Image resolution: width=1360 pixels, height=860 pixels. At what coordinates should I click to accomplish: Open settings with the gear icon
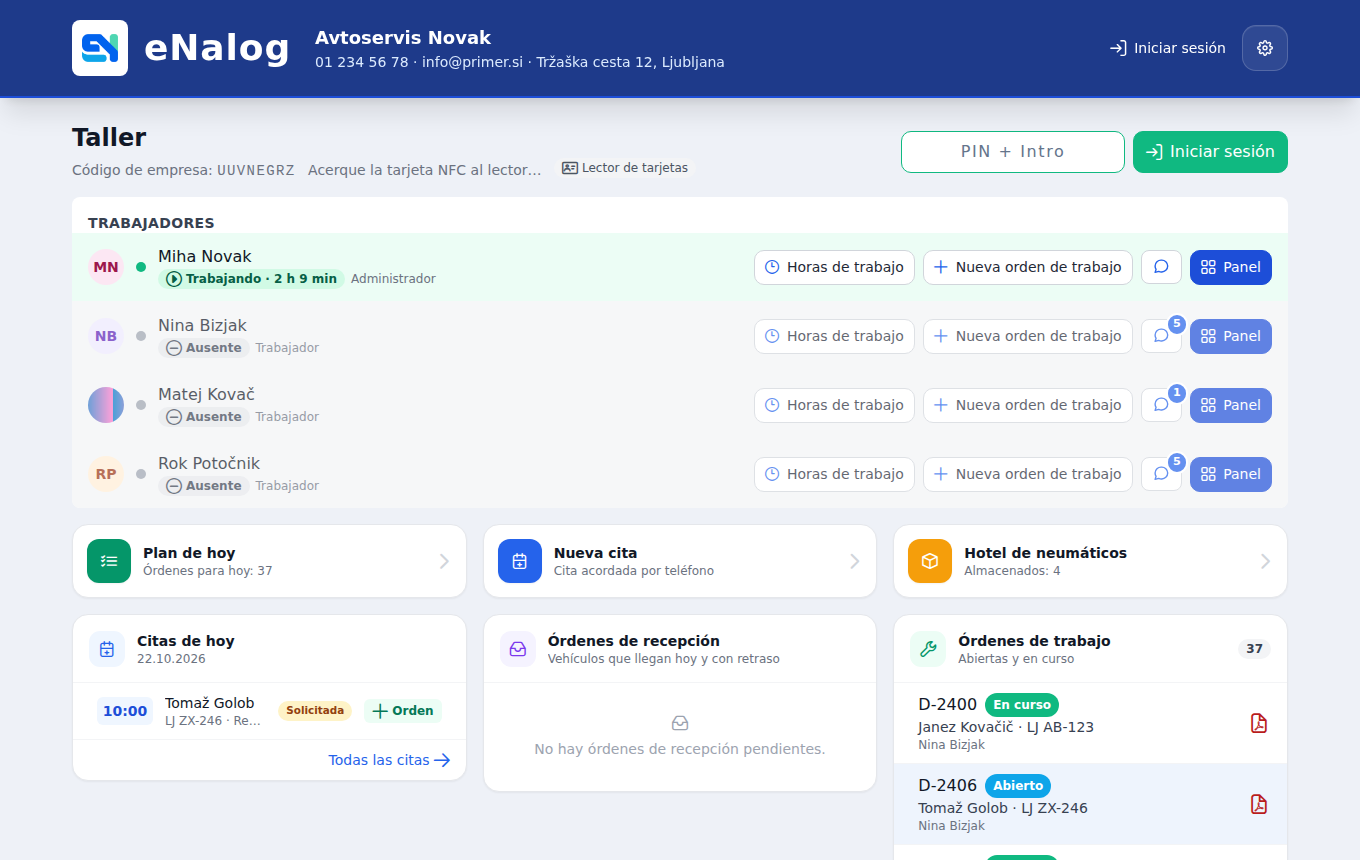coord(1265,48)
